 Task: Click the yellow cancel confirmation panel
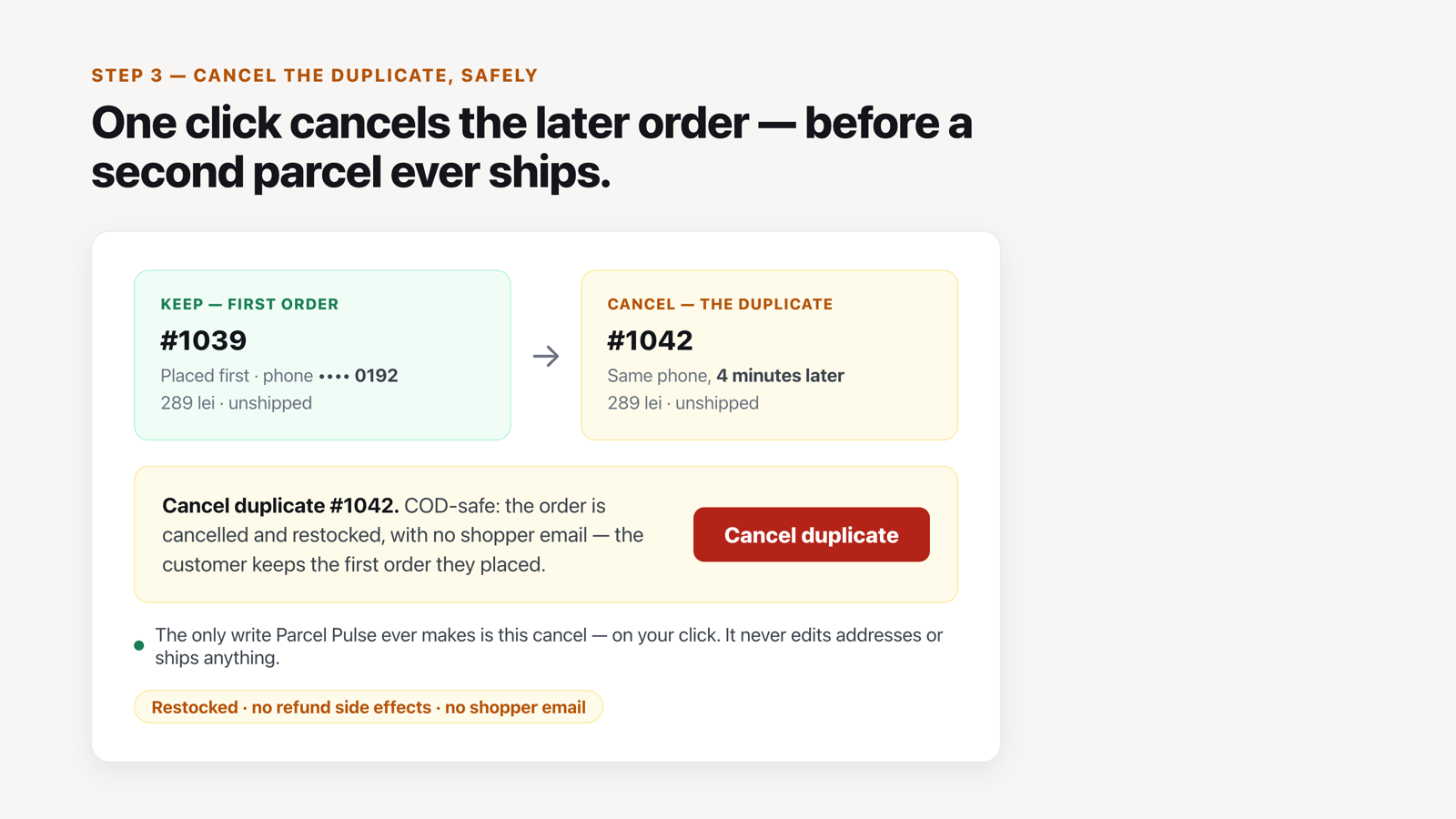(x=546, y=534)
